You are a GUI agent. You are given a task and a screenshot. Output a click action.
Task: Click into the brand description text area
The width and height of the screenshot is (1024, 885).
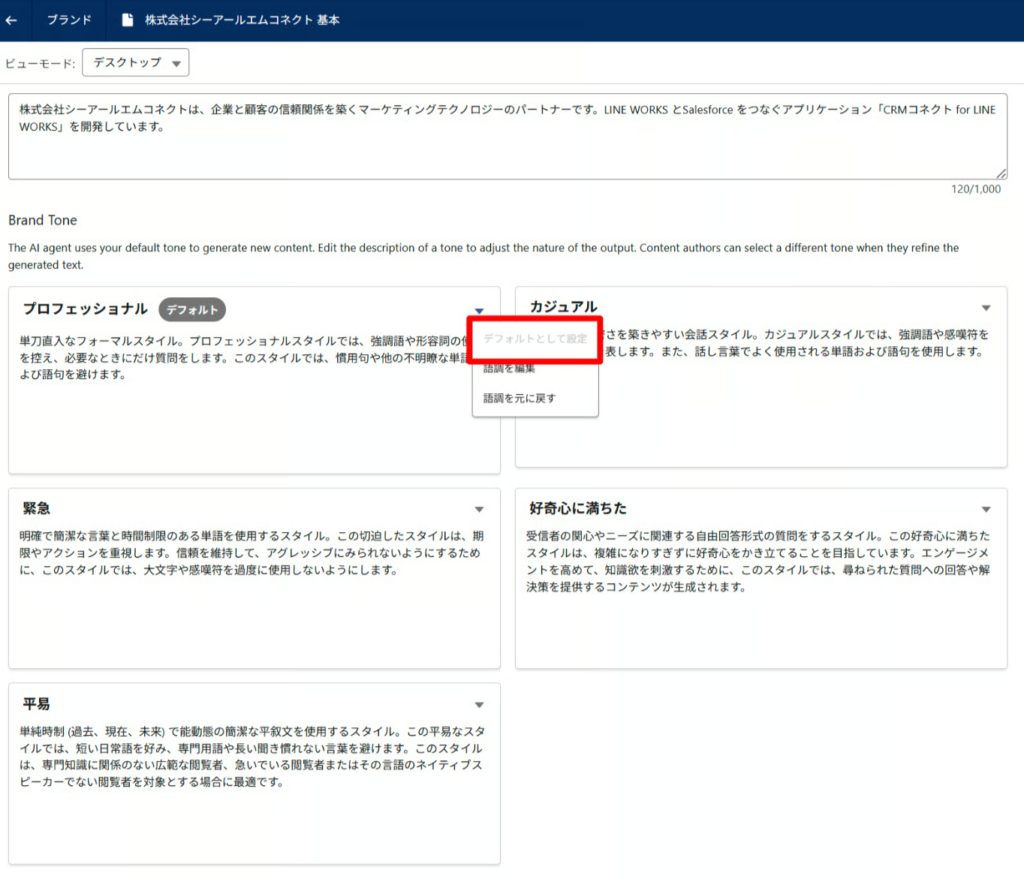pos(507,137)
